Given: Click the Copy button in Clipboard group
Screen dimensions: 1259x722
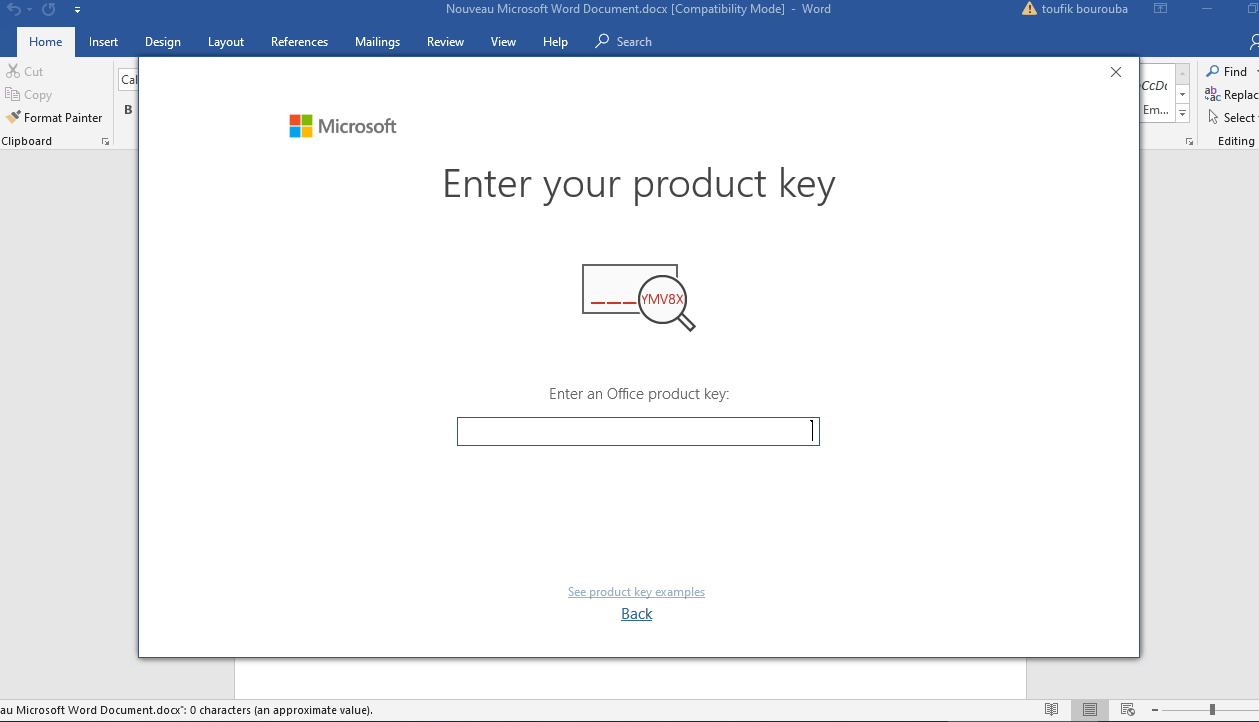Looking at the screenshot, I should 29,95.
